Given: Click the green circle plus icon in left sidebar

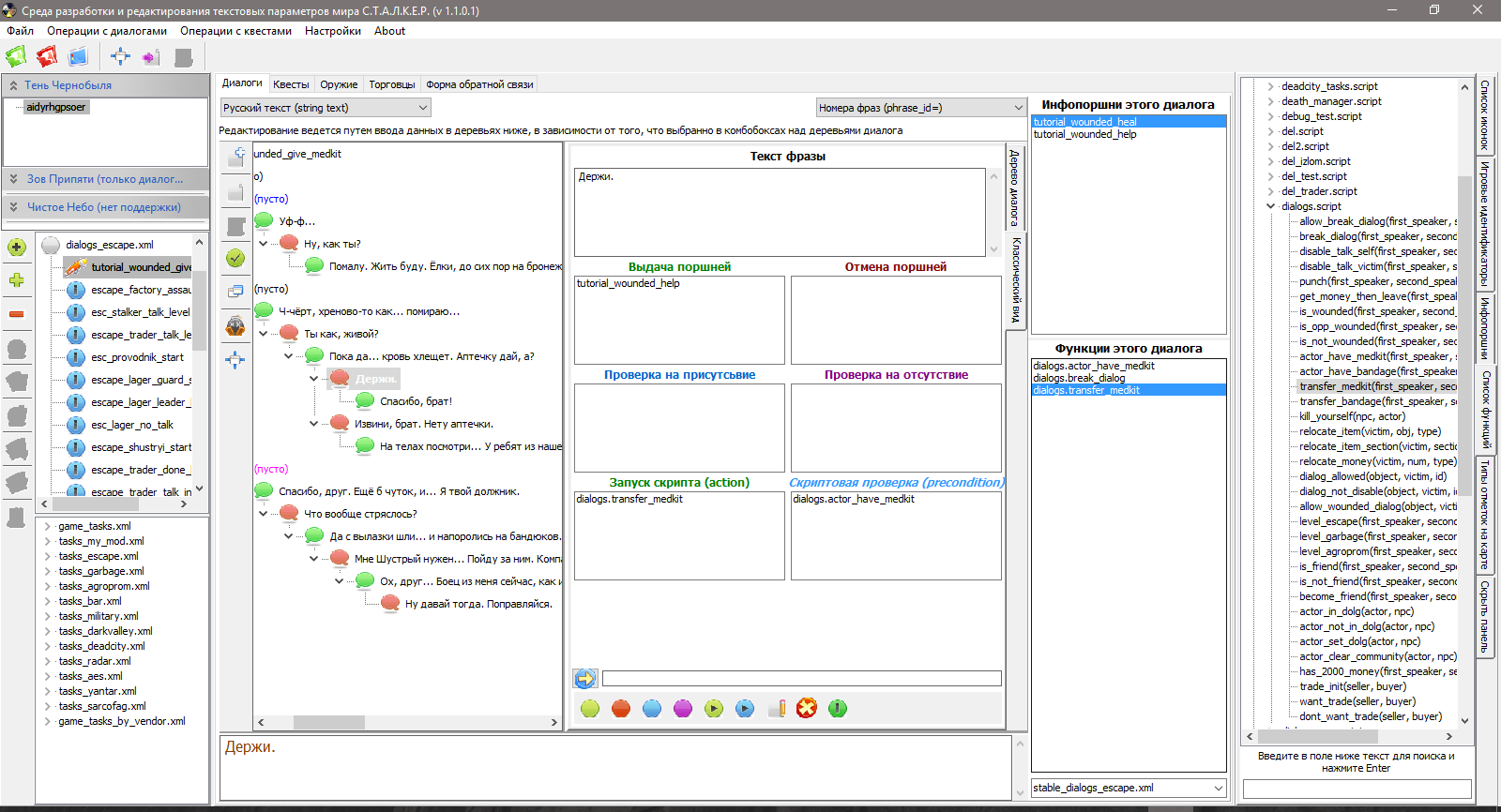Looking at the screenshot, I should [17, 248].
